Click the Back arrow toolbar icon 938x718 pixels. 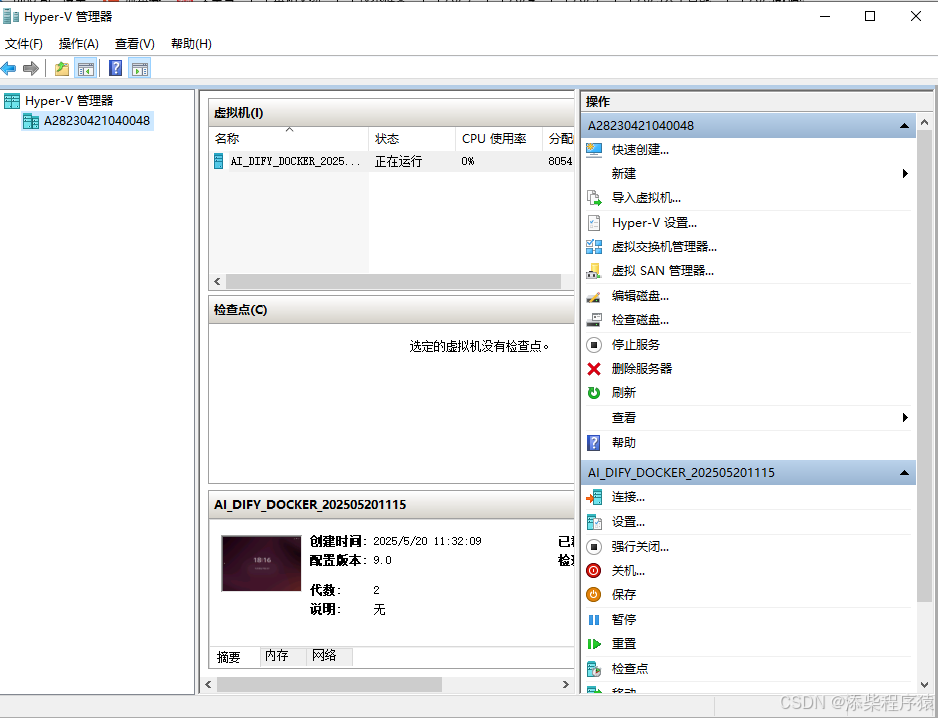click(8, 69)
